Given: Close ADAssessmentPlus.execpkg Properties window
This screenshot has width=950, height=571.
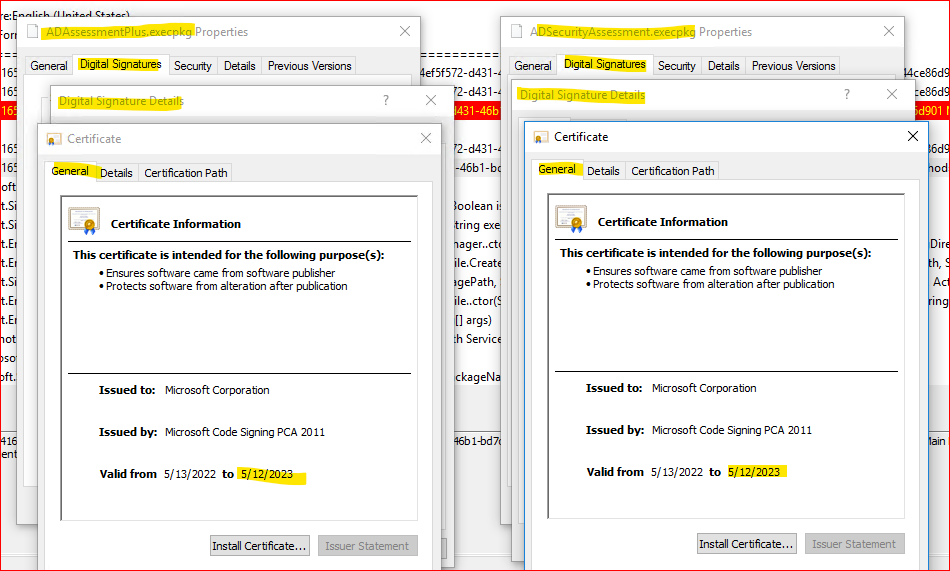Looking at the screenshot, I should (x=405, y=31).
